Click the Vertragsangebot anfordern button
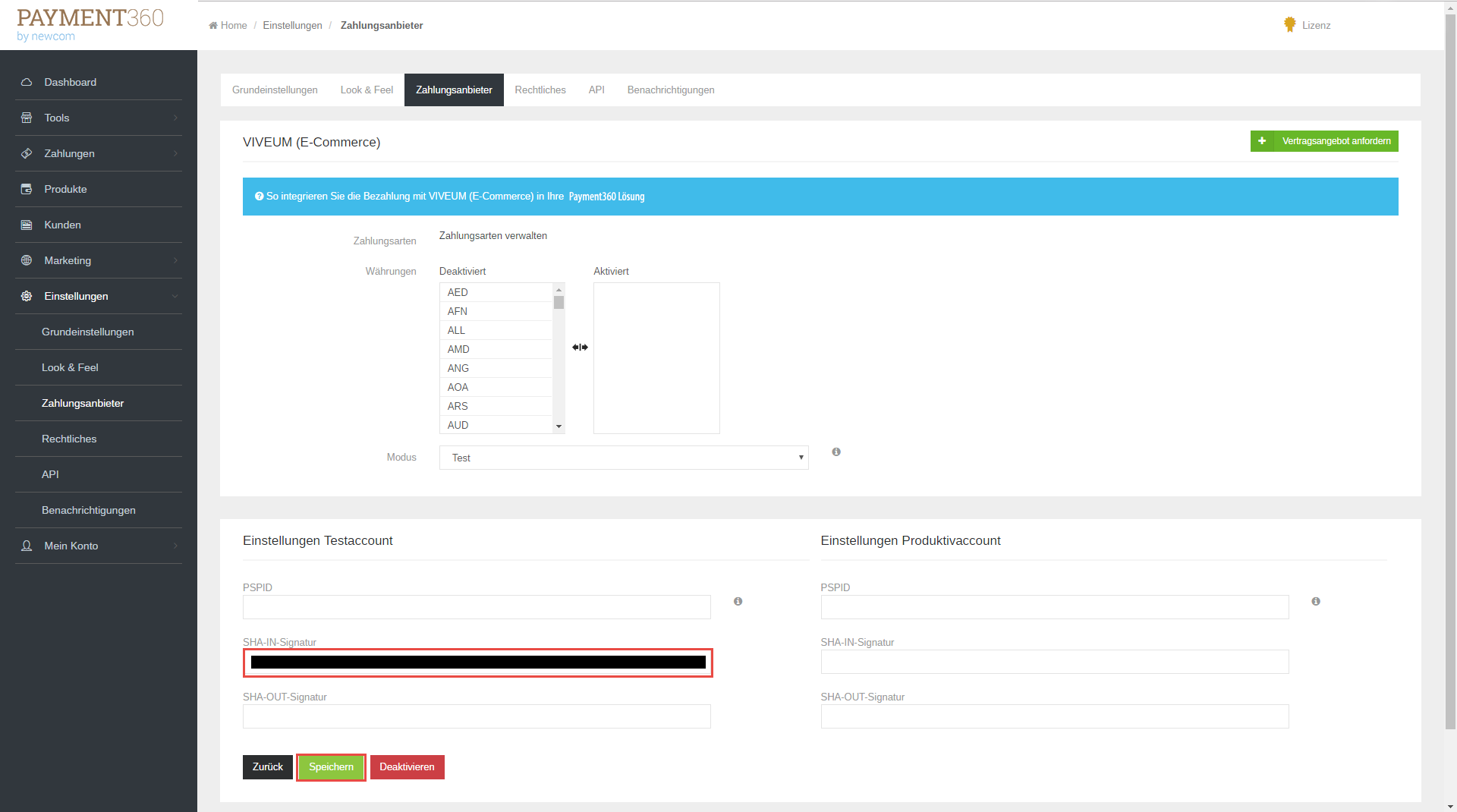The height and width of the screenshot is (812, 1457). click(1323, 141)
